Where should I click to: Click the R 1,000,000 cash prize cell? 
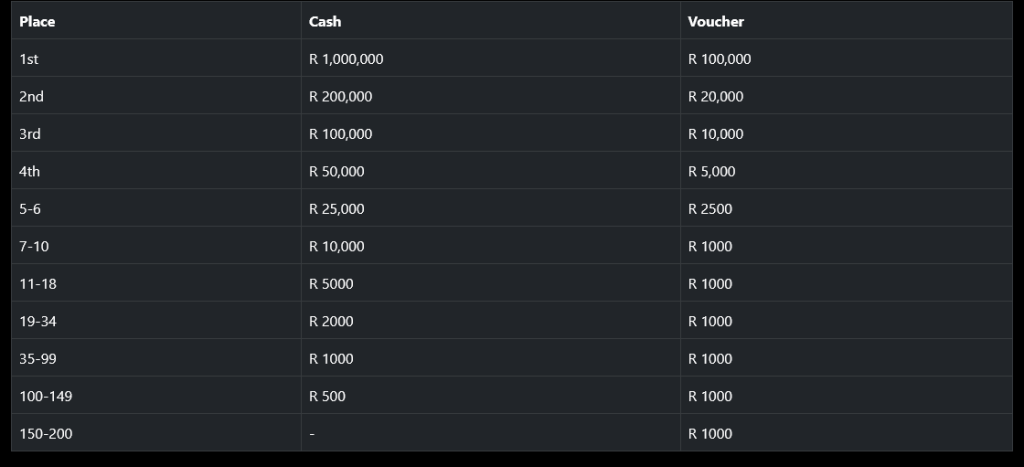(x=346, y=59)
